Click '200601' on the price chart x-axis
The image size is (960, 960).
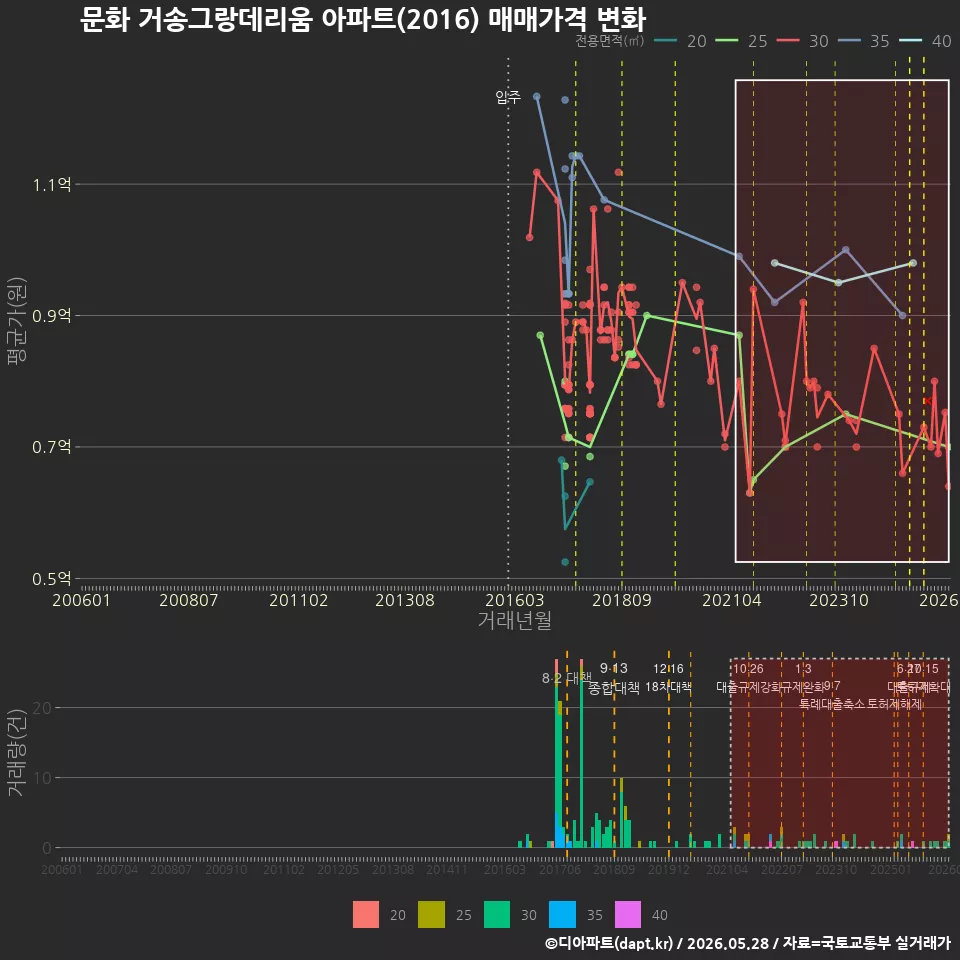81,600
